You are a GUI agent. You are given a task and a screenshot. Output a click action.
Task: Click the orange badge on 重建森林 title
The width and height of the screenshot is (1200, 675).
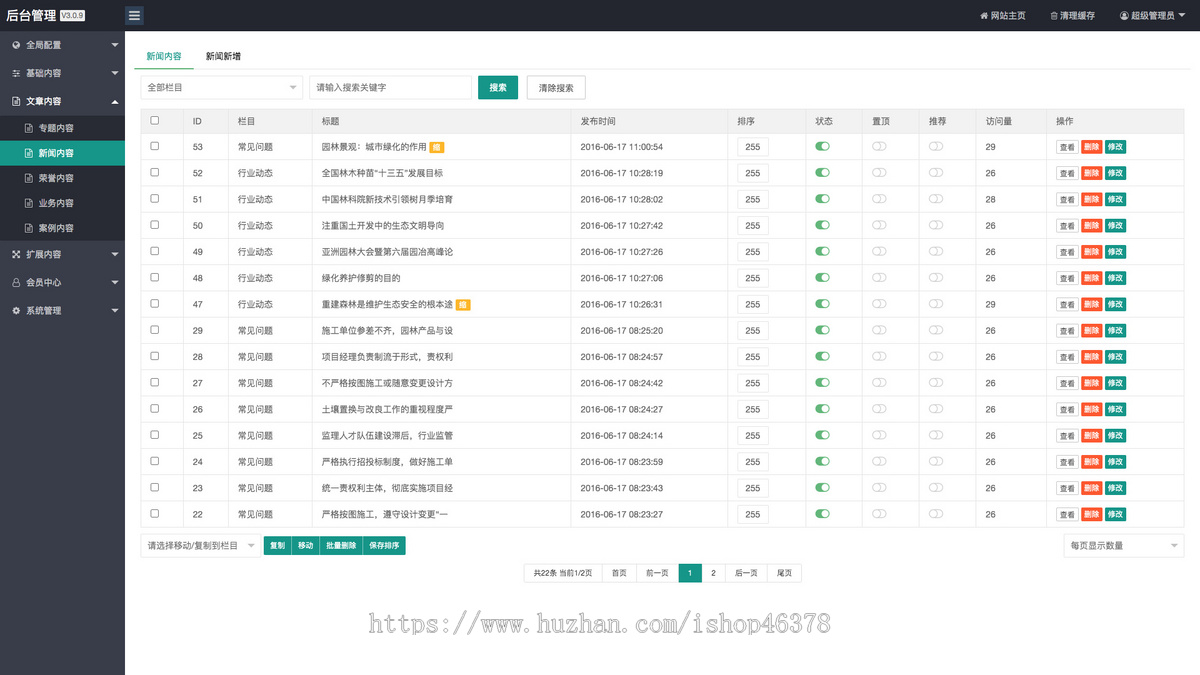463,304
